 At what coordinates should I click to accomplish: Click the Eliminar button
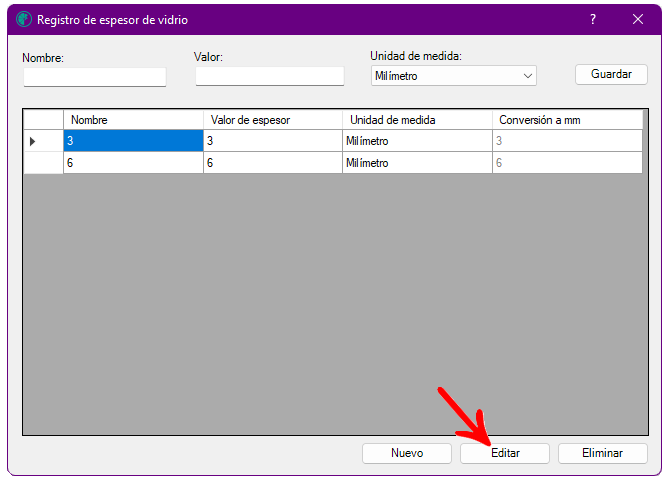click(x=603, y=453)
